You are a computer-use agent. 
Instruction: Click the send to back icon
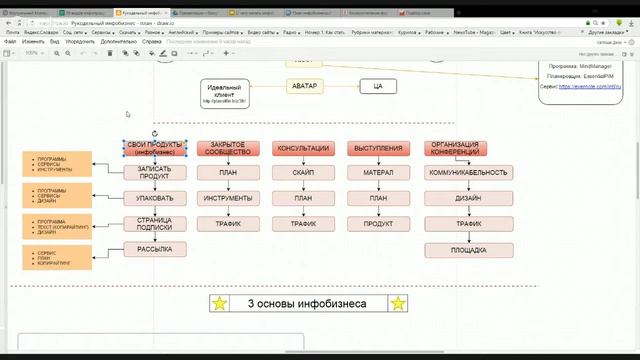point(136,53)
